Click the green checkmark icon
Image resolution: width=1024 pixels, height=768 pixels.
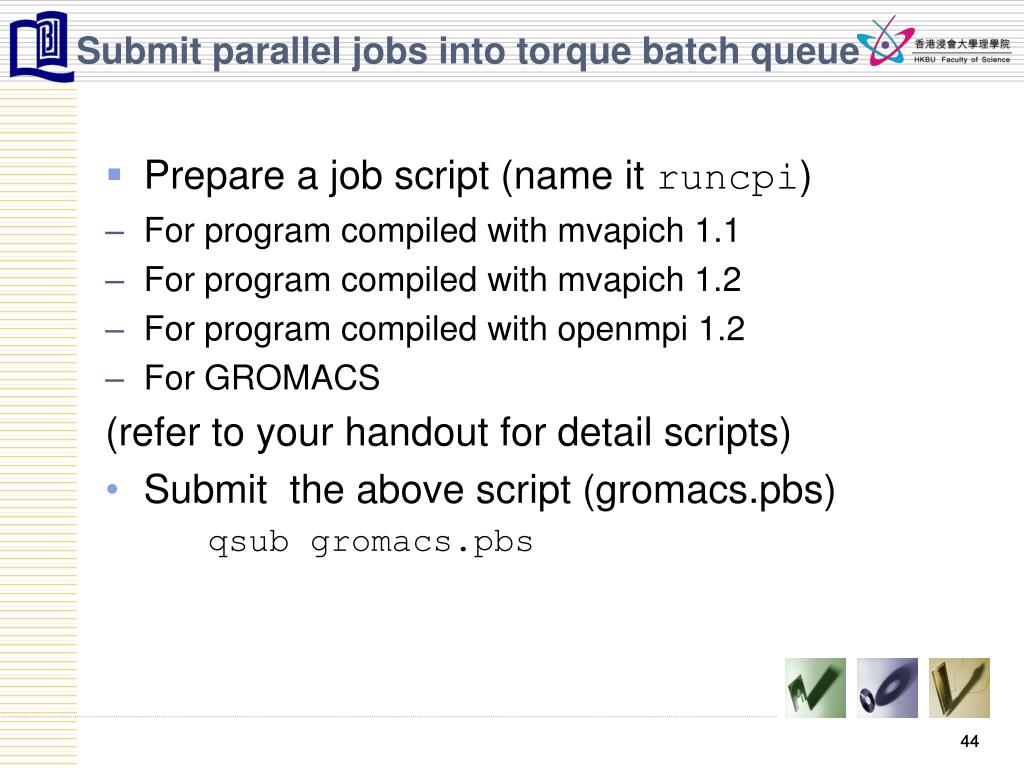click(815, 688)
